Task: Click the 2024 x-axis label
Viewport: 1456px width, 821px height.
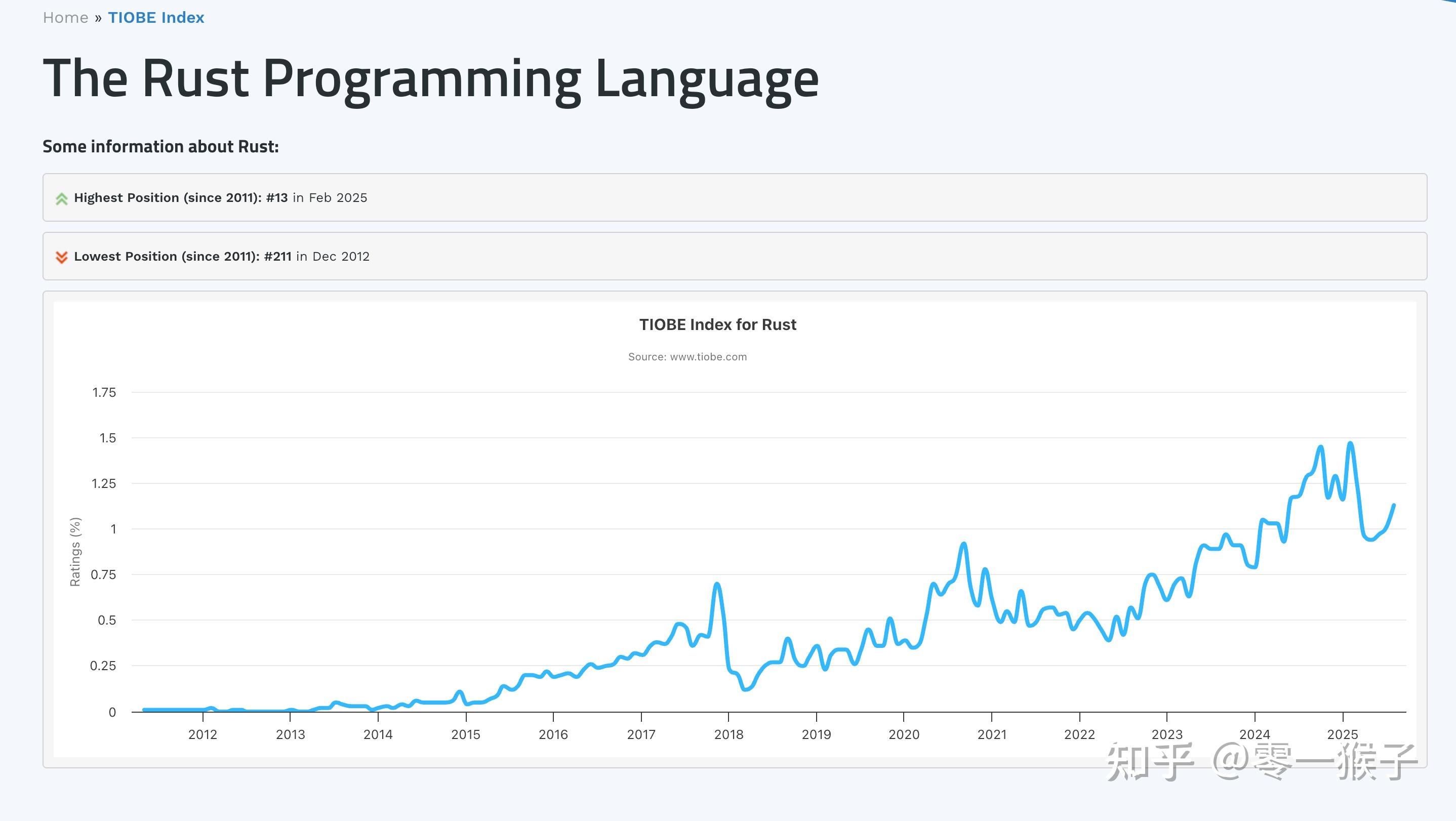Action: pos(1255,734)
